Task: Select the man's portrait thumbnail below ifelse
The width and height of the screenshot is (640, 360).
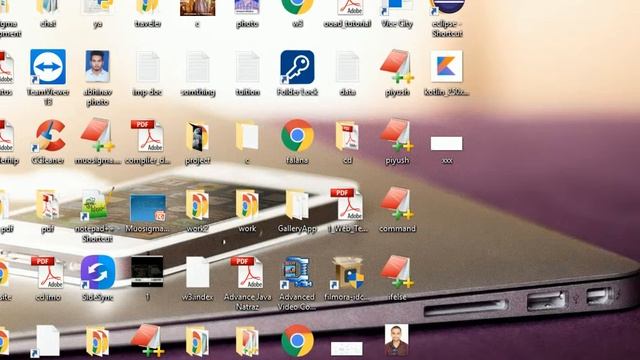Action: pyautogui.click(x=396, y=340)
